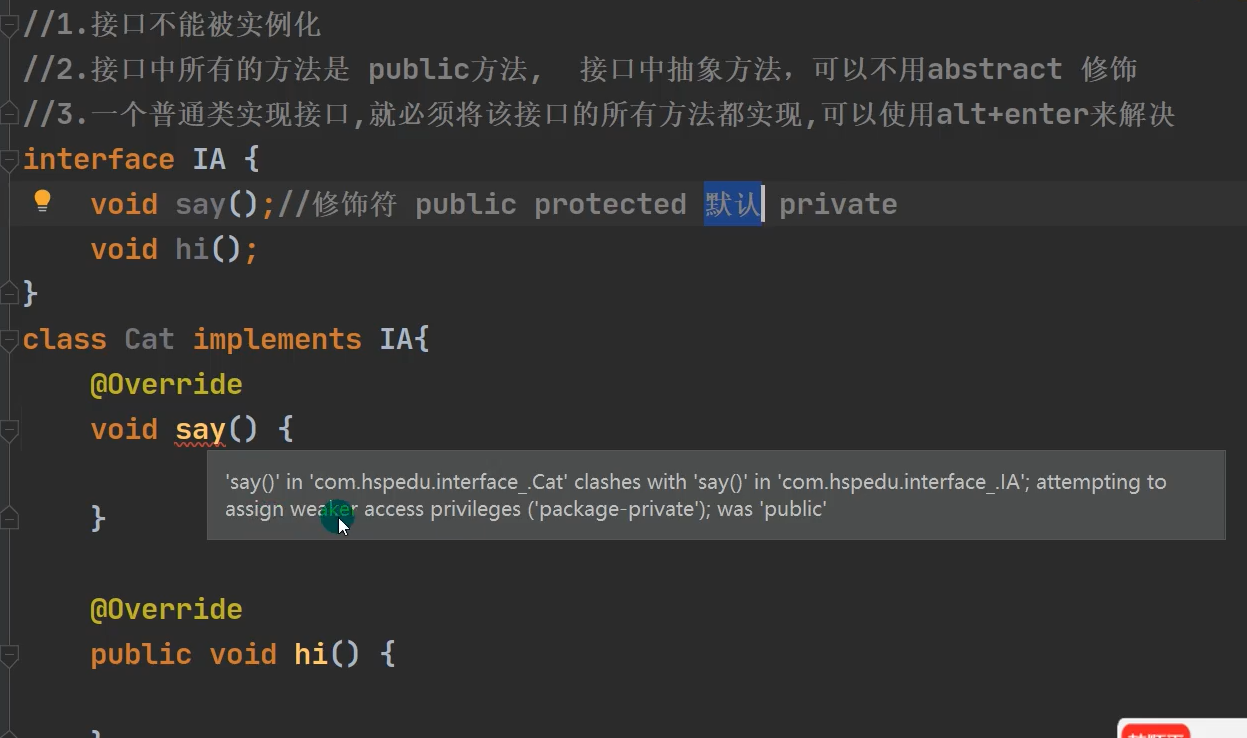
Task: Click the error tooltip message box
Action: point(716,495)
